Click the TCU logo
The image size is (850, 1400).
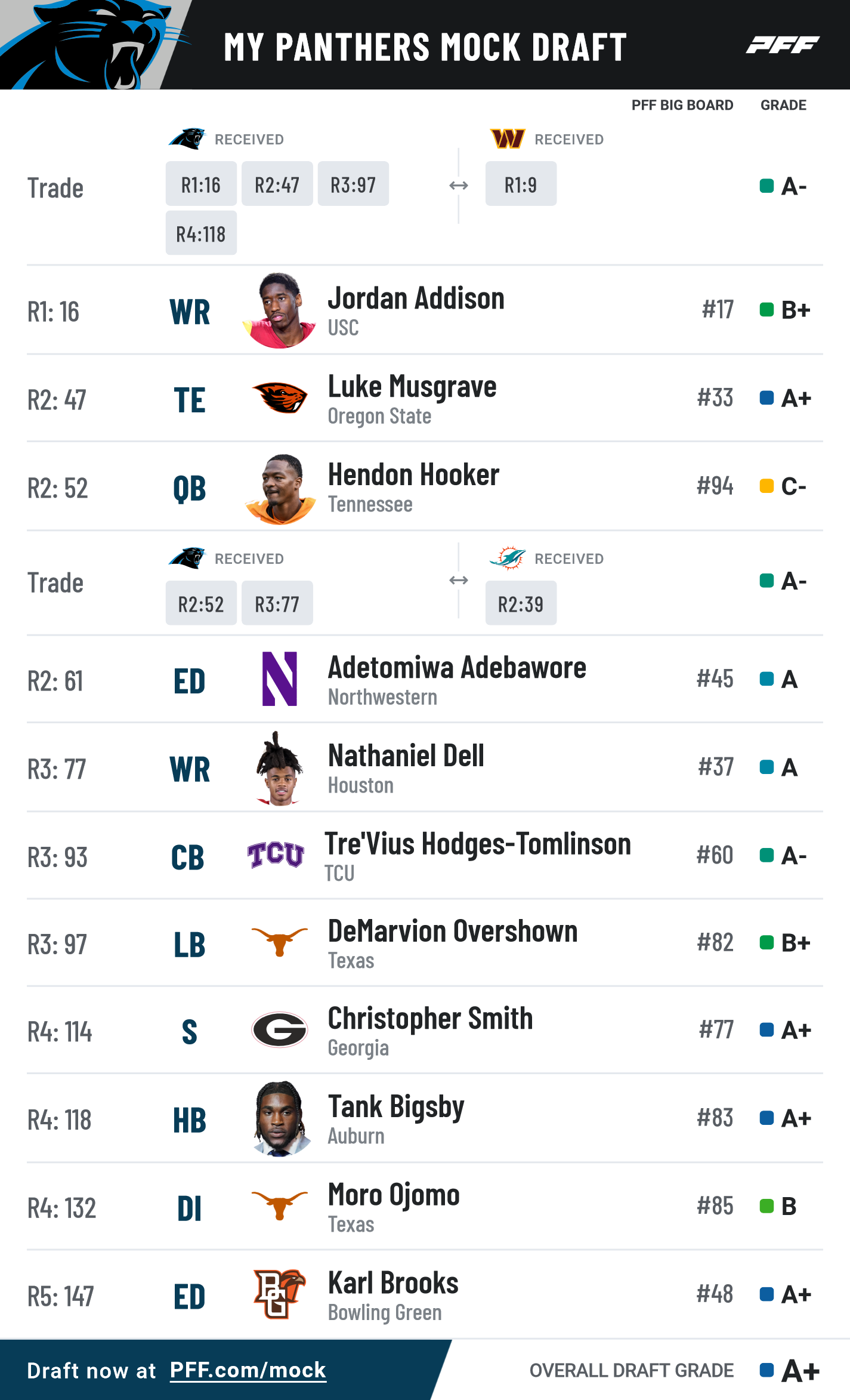coord(276,855)
